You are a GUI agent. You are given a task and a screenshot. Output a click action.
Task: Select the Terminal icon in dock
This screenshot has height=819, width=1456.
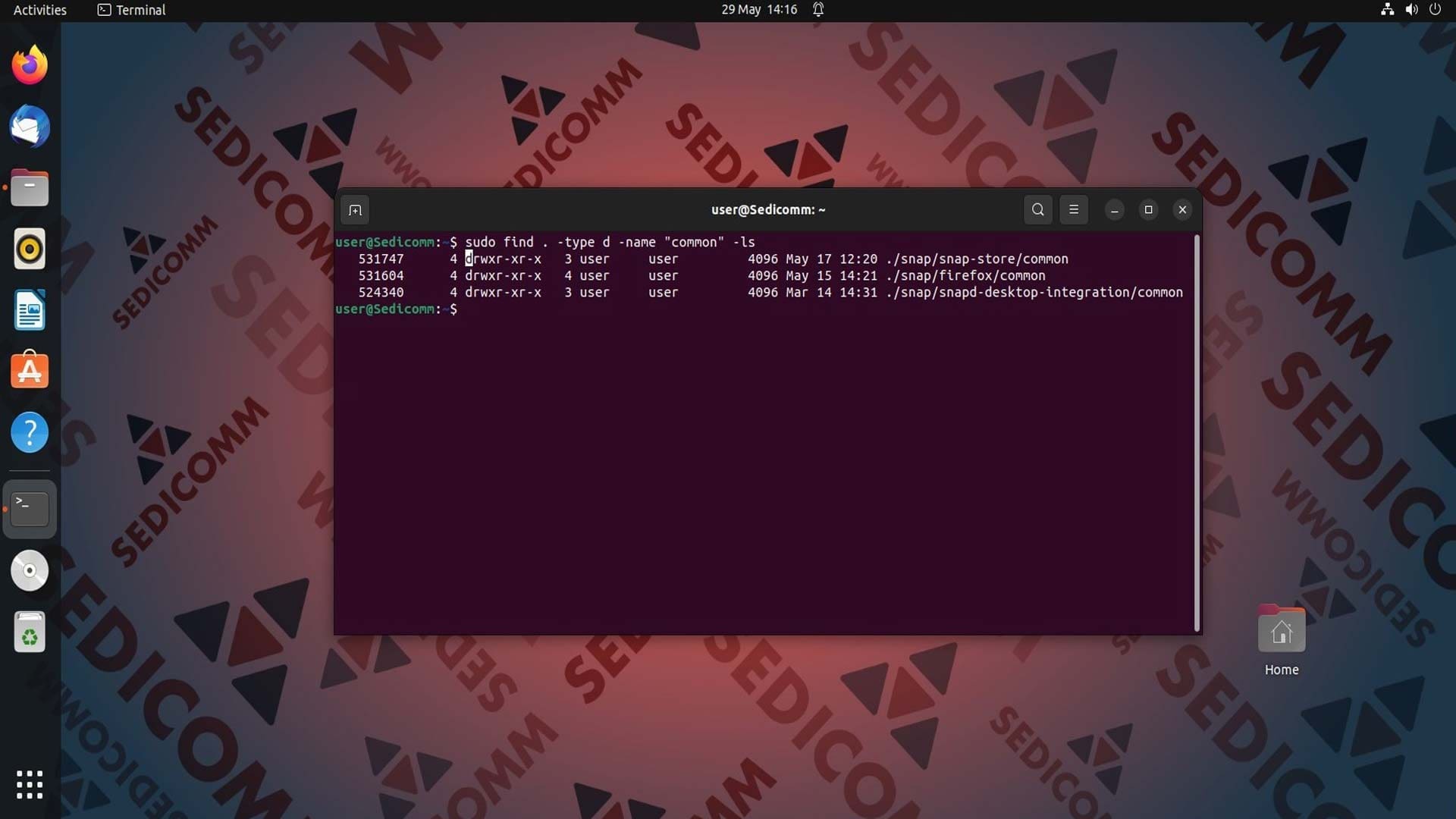[x=30, y=509]
